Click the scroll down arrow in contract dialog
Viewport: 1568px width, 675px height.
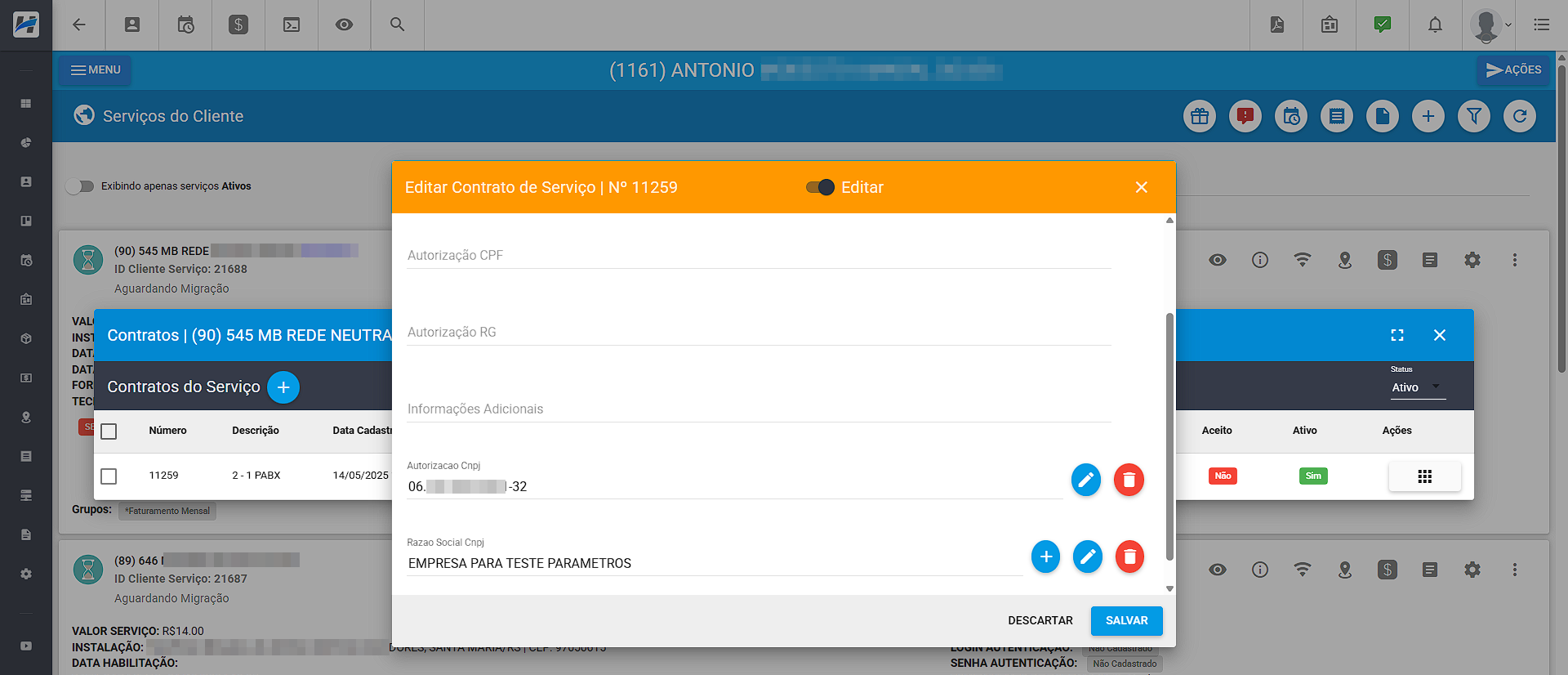coord(1169,588)
